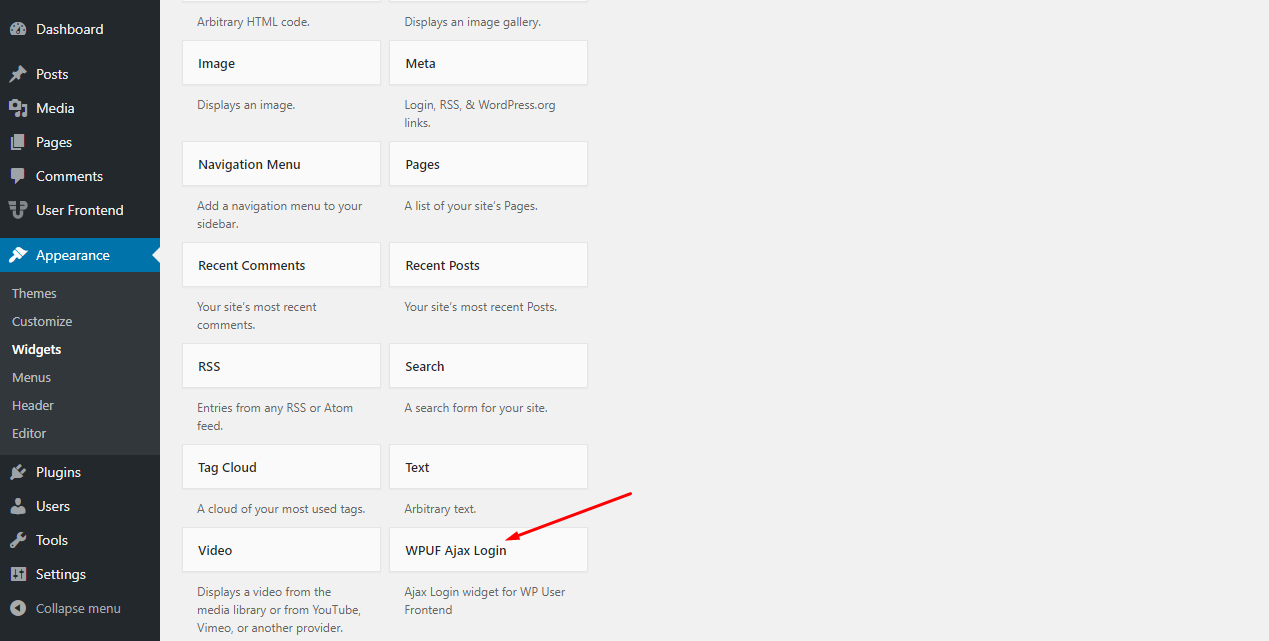
Task: Open Comments using the speech bubble icon
Action: tap(19, 175)
